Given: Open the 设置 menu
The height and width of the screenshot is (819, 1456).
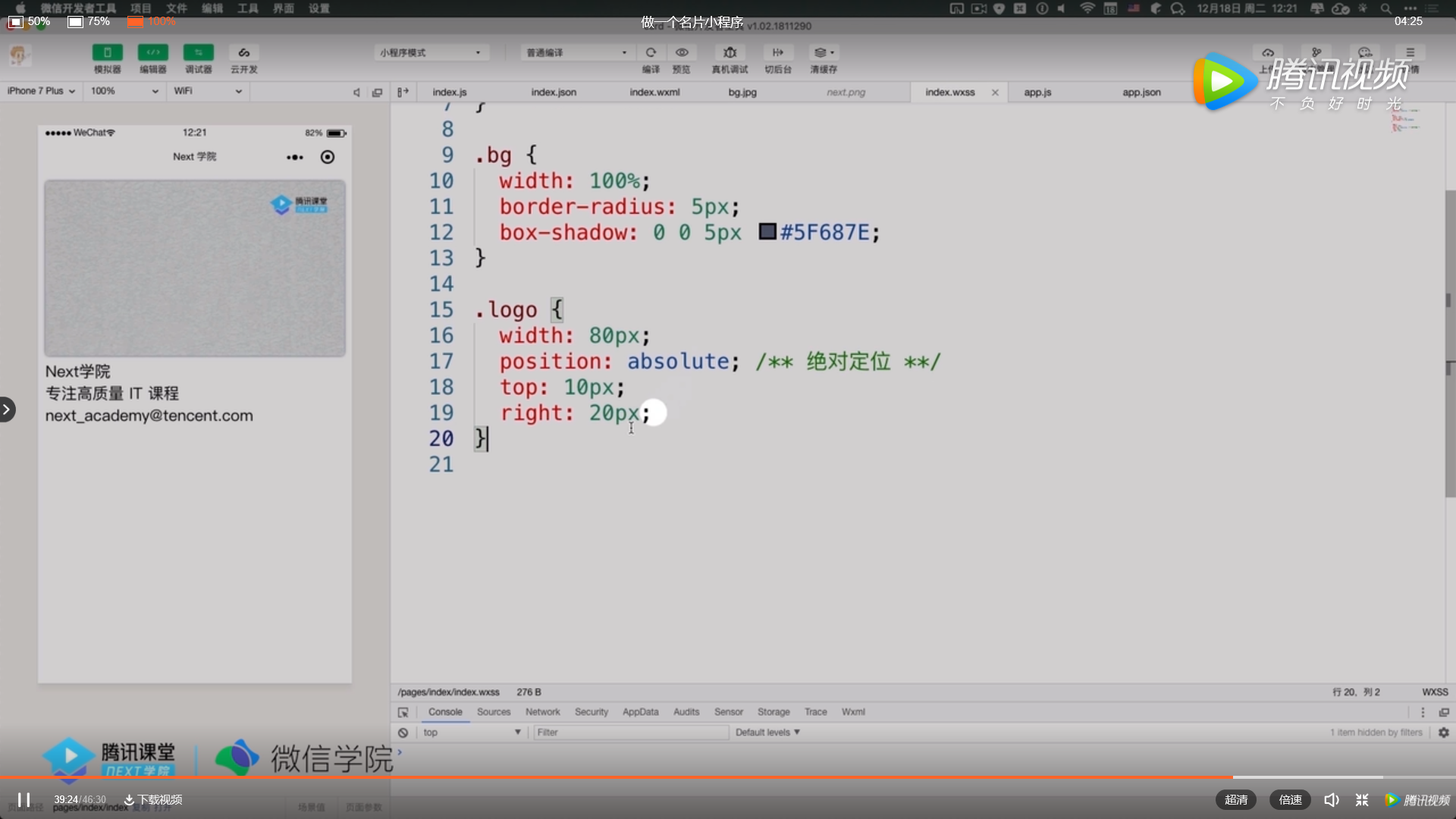Looking at the screenshot, I should pyautogui.click(x=318, y=8).
